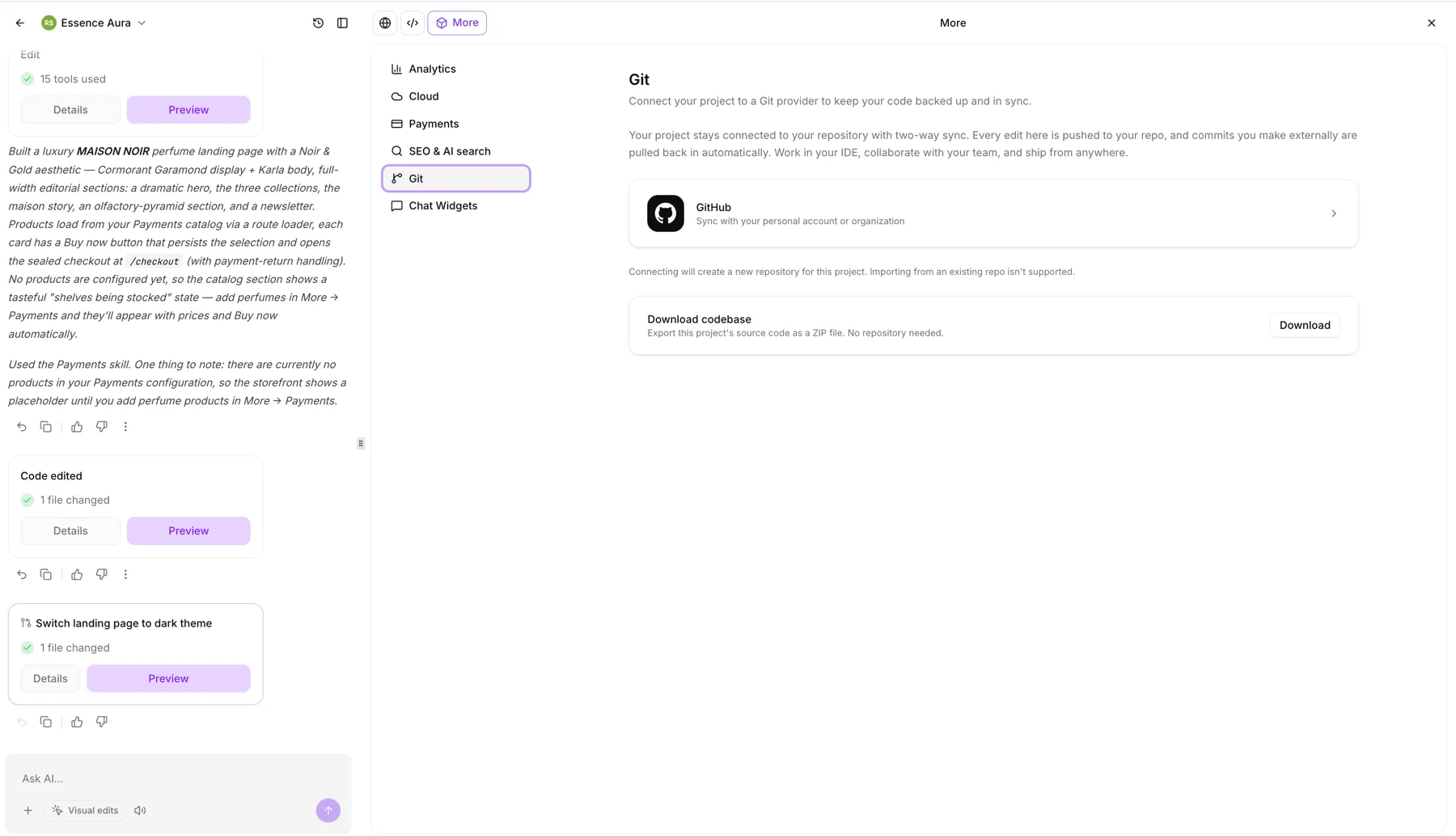Click Preview on the Code edited card
The height and width of the screenshot is (836, 1456).
[x=188, y=531]
